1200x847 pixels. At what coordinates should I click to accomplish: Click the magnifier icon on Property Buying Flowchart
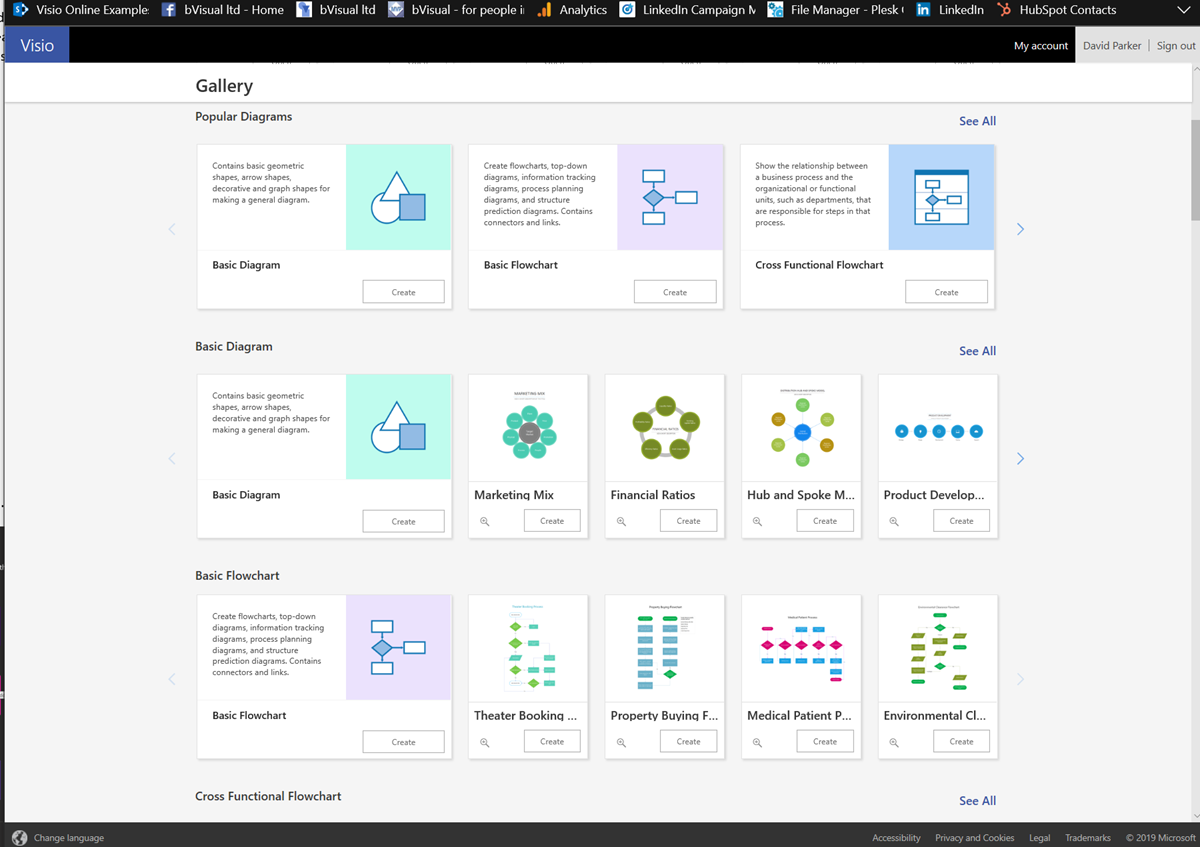click(x=621, y=741)
